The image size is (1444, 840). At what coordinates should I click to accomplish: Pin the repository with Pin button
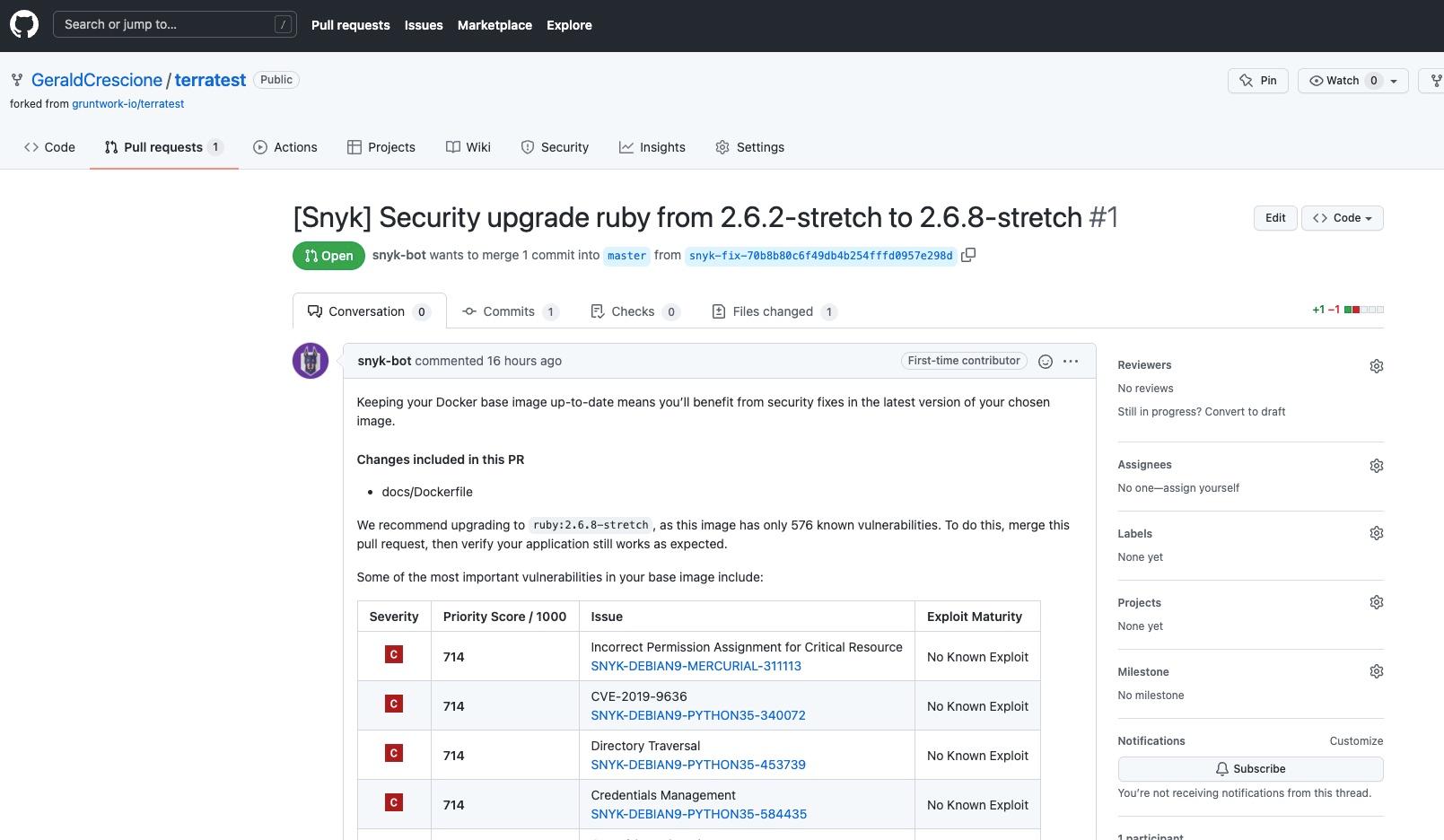coord(1258,81)
